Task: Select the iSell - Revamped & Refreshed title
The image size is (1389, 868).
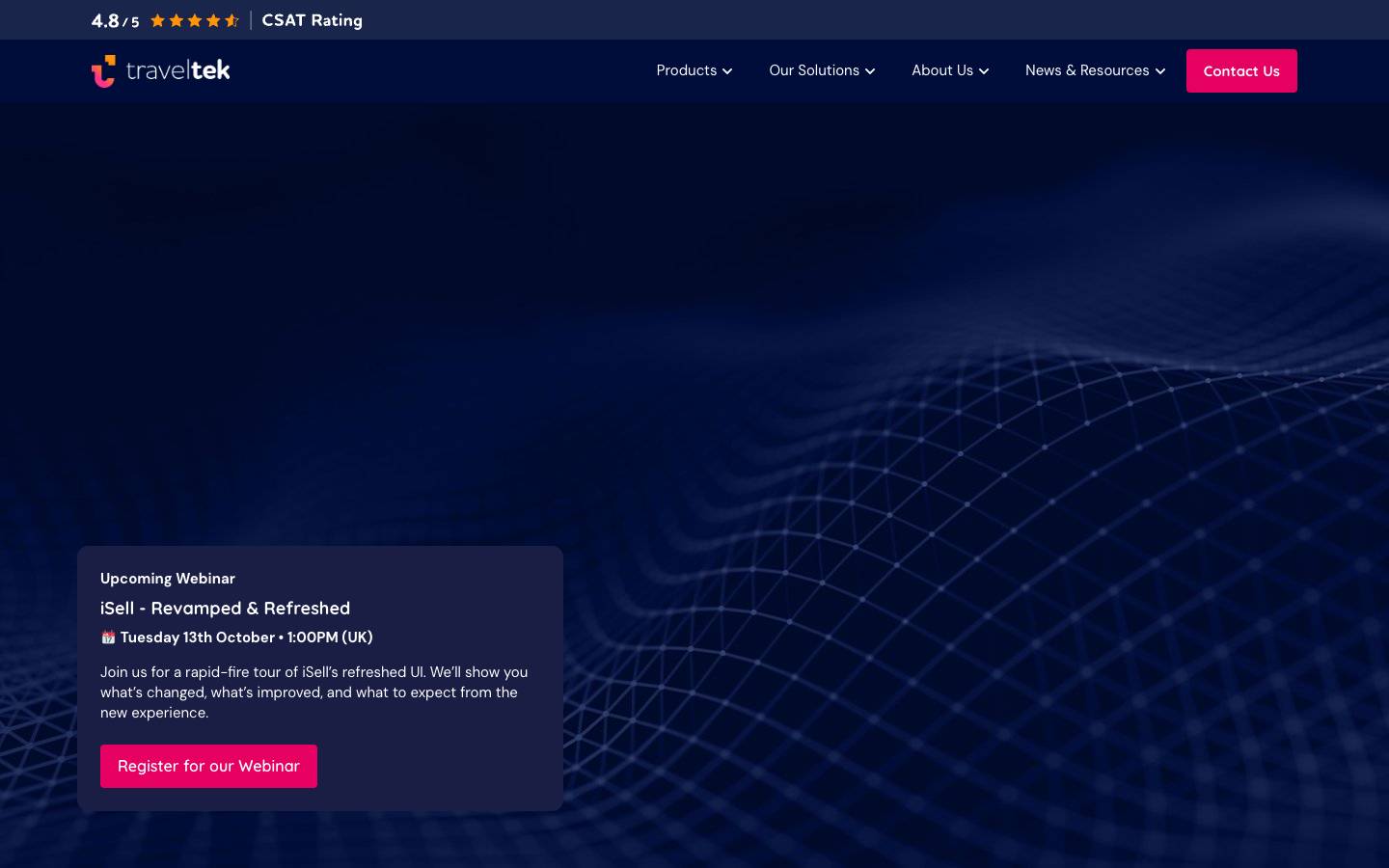Action: pyautogui.click(x=225, y=609)
